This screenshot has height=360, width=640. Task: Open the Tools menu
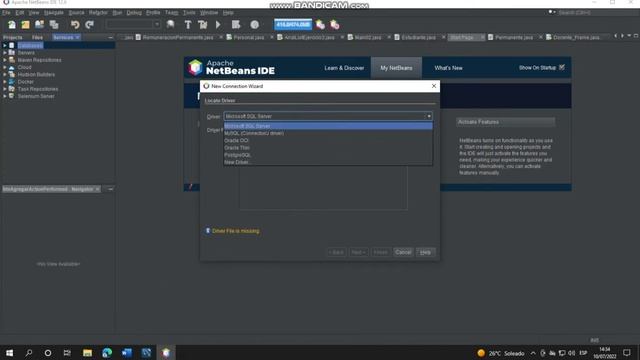(x=189, y=13)
